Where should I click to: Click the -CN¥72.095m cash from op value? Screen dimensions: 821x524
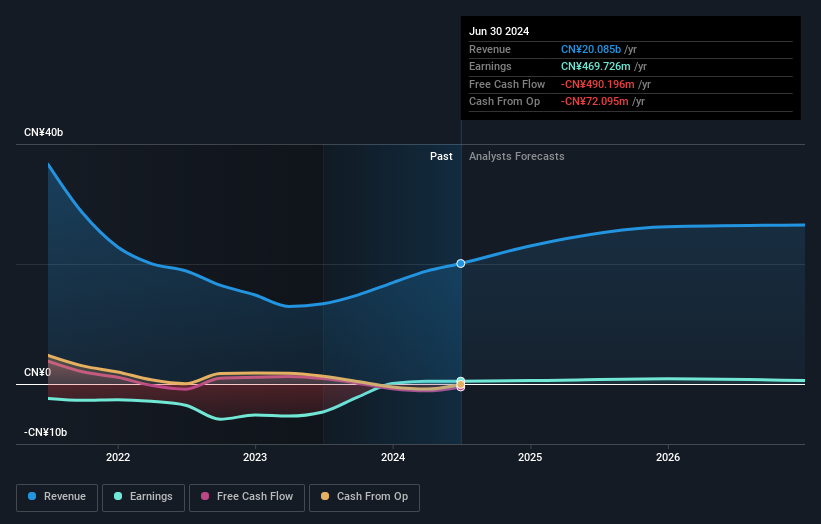[594, 102]
